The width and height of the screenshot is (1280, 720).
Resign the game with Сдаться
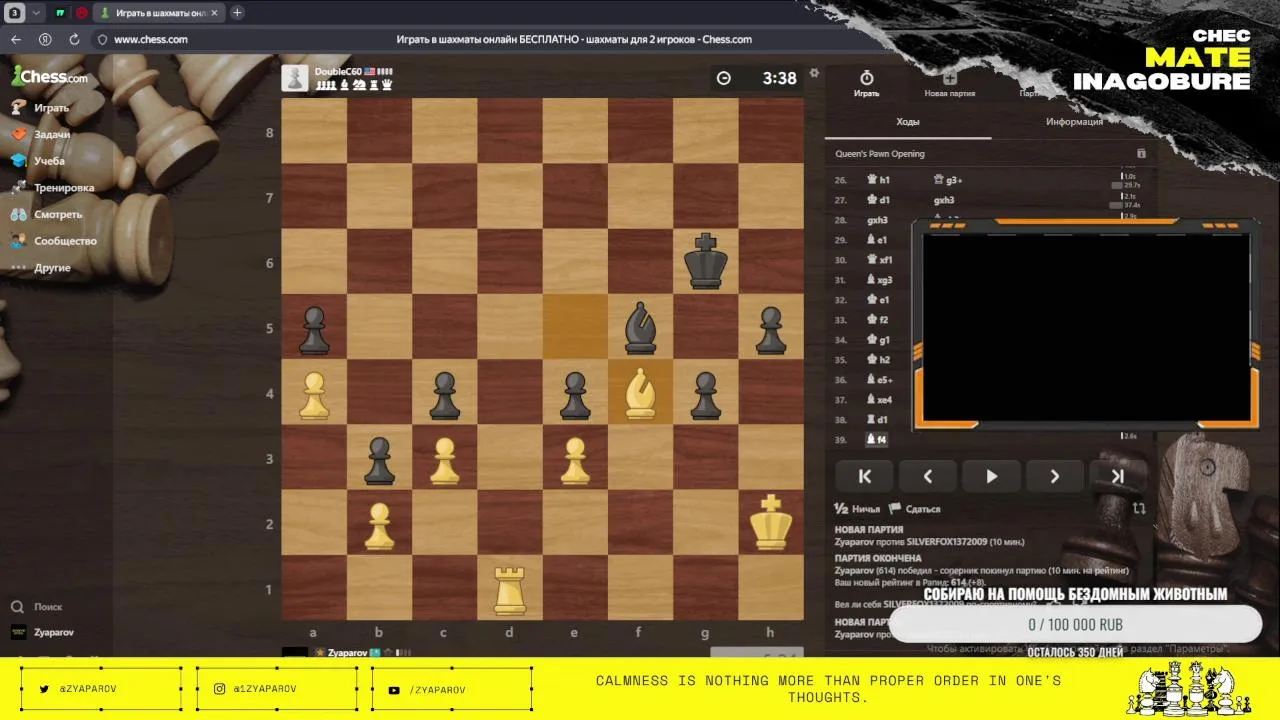(915, 509)
